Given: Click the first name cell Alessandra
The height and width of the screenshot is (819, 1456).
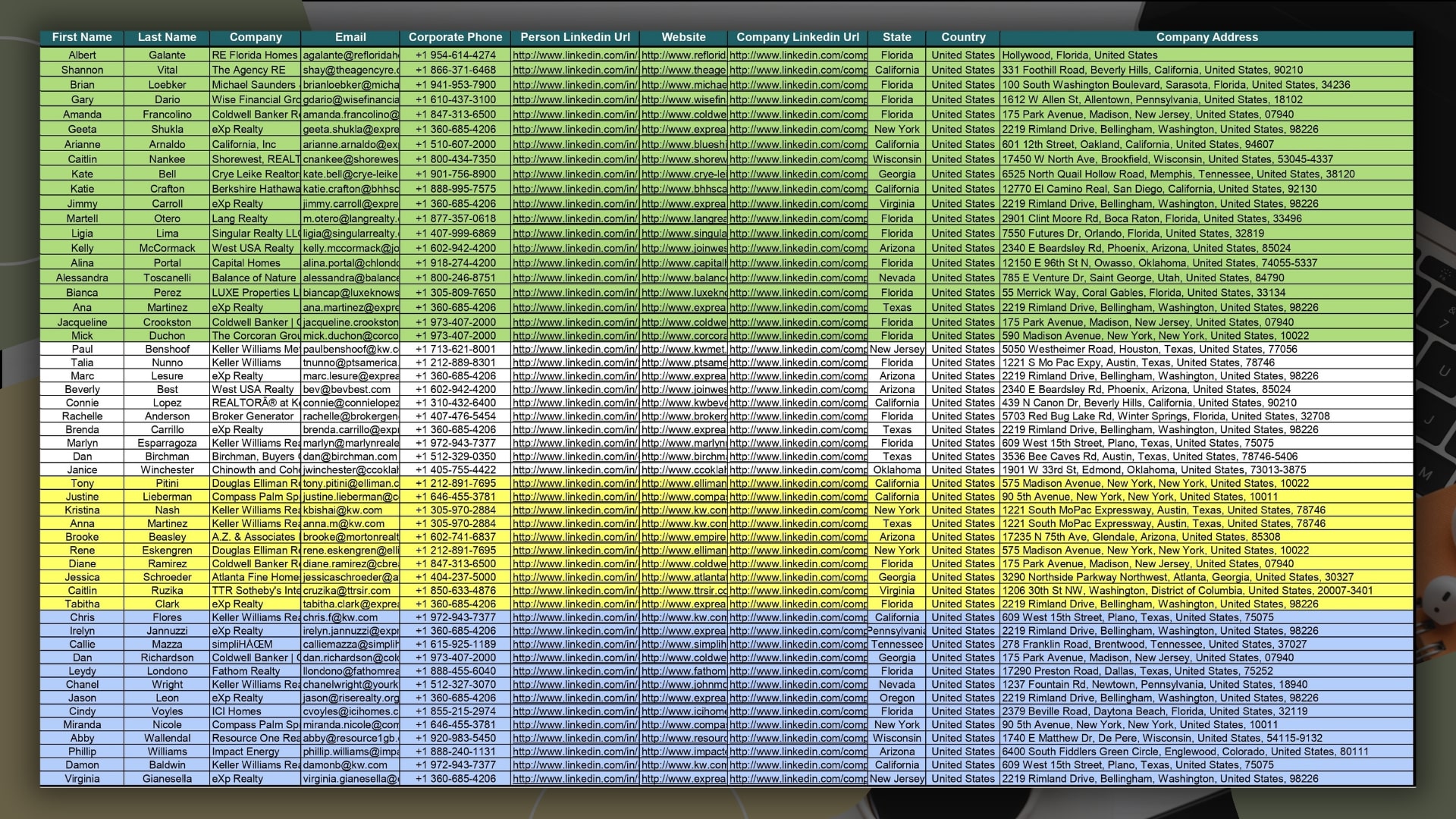Looking at the screenshot, I should coord(82,278).
